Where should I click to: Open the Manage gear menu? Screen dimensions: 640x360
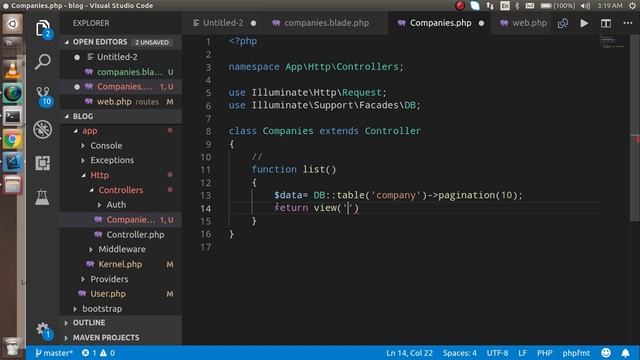click(42, 330)
